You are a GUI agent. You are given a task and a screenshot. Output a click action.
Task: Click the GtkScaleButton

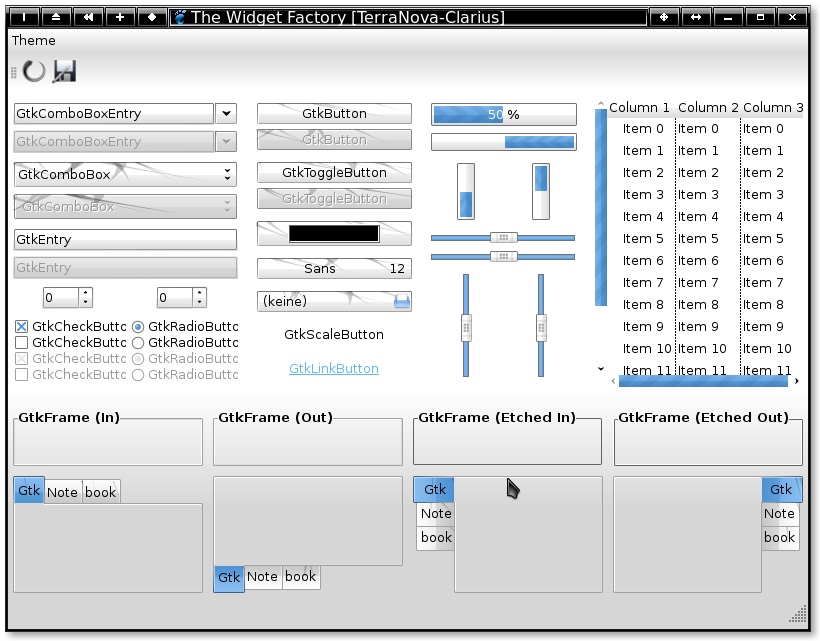[x=334, y=335]
